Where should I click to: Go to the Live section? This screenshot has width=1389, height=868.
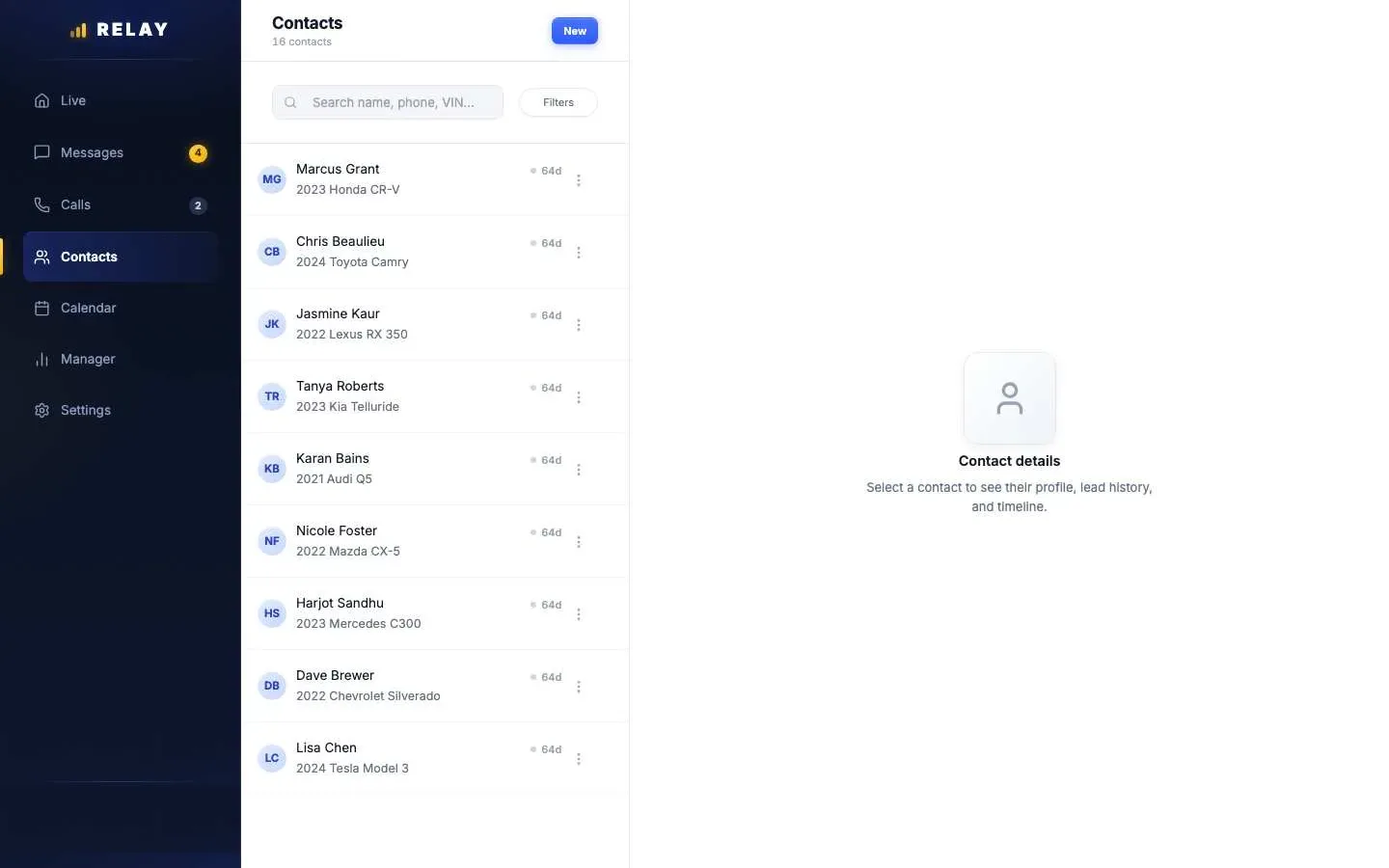pos(121,100)
